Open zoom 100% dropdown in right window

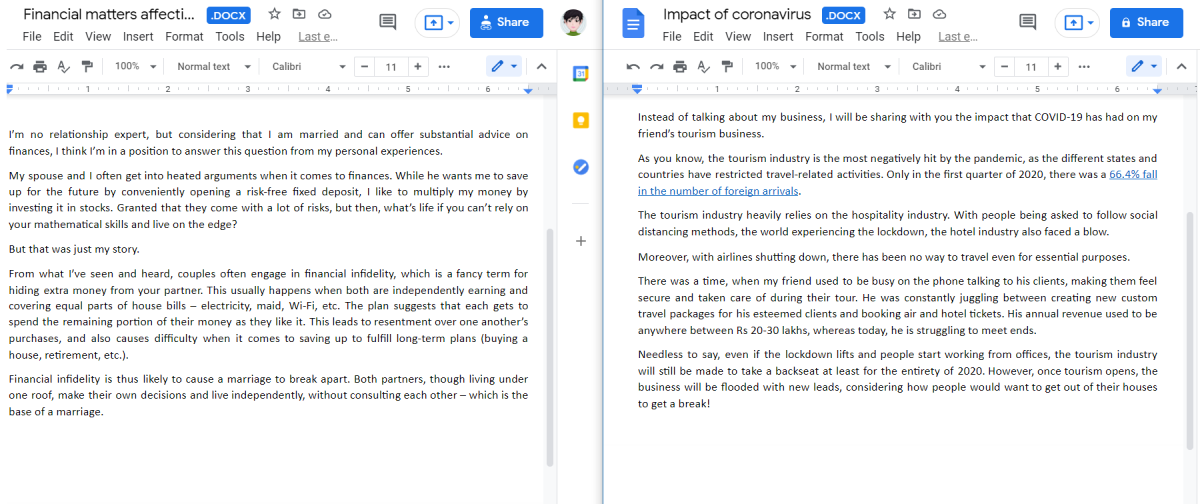point(776,67)
